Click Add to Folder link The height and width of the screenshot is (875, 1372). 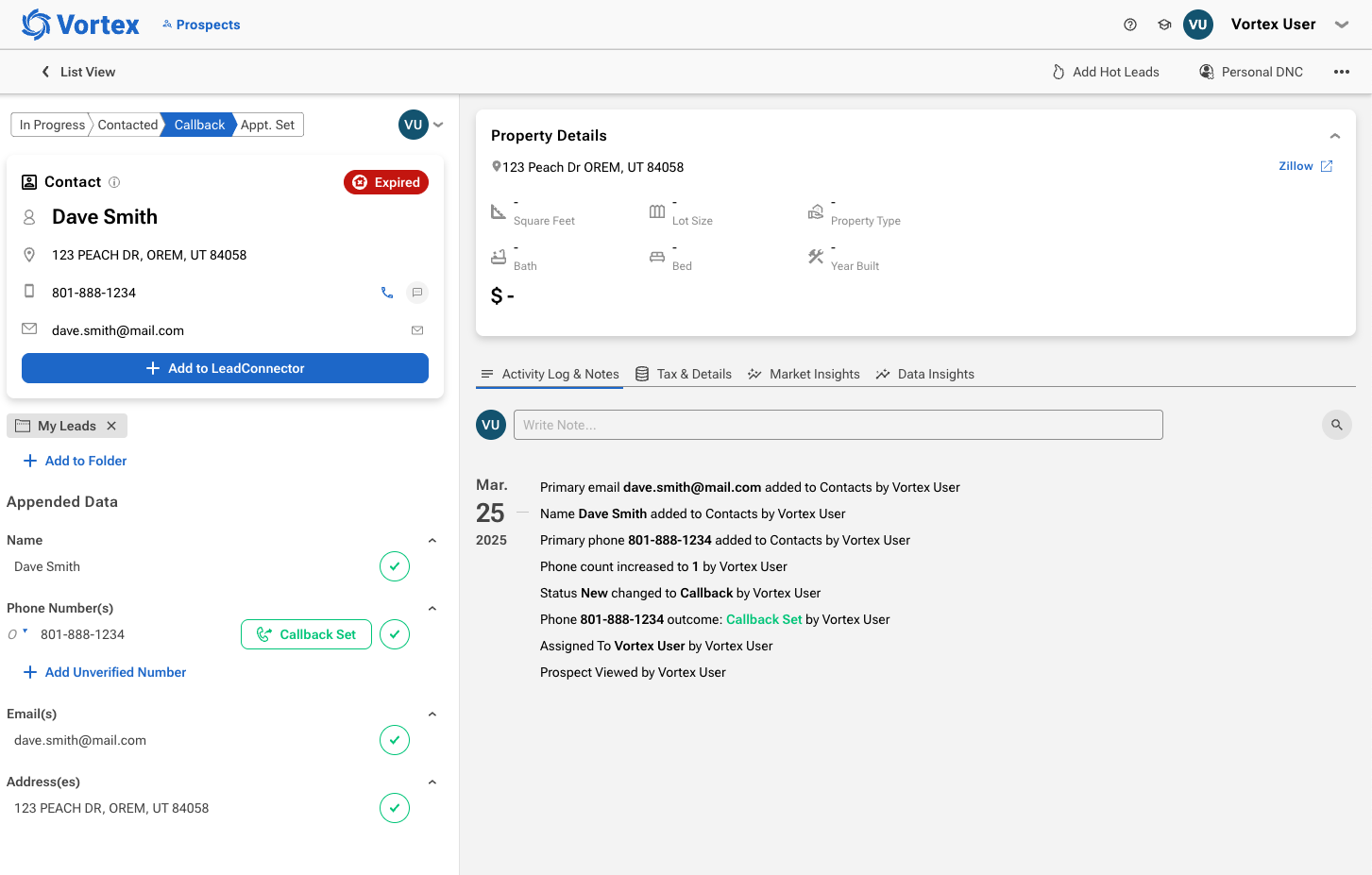click(75, 461)
